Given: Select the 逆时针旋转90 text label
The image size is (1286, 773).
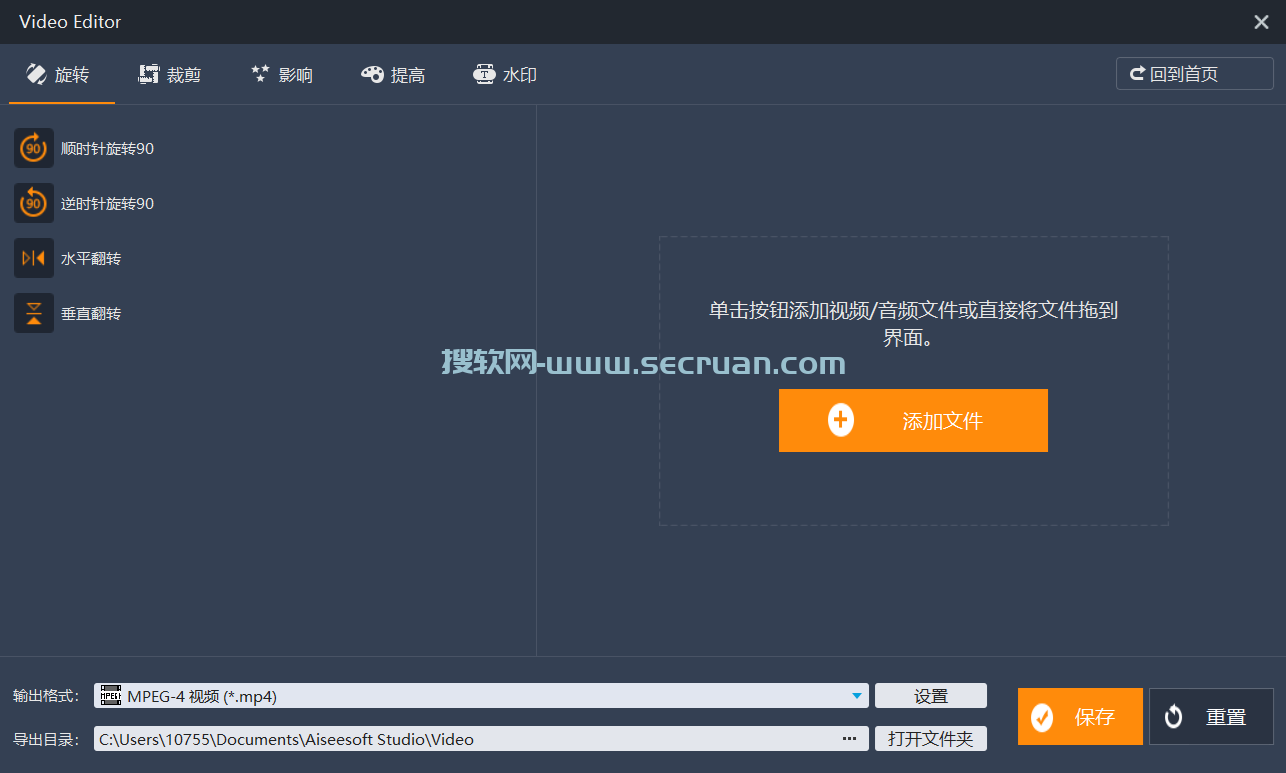Looking at the screenshot, I should tap(107, 204).
